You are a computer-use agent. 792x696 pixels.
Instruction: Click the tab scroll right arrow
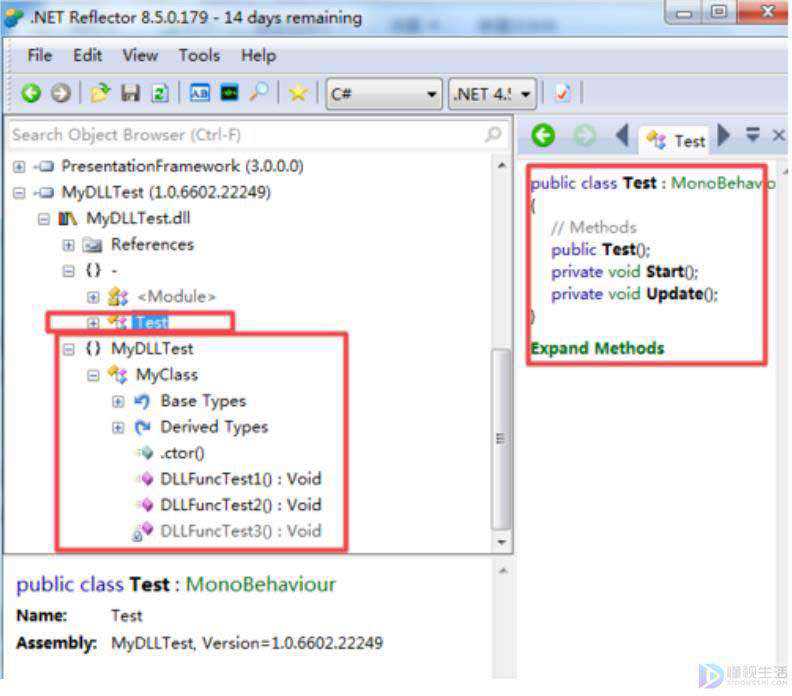pyautogui.click(x=723, y=135)
